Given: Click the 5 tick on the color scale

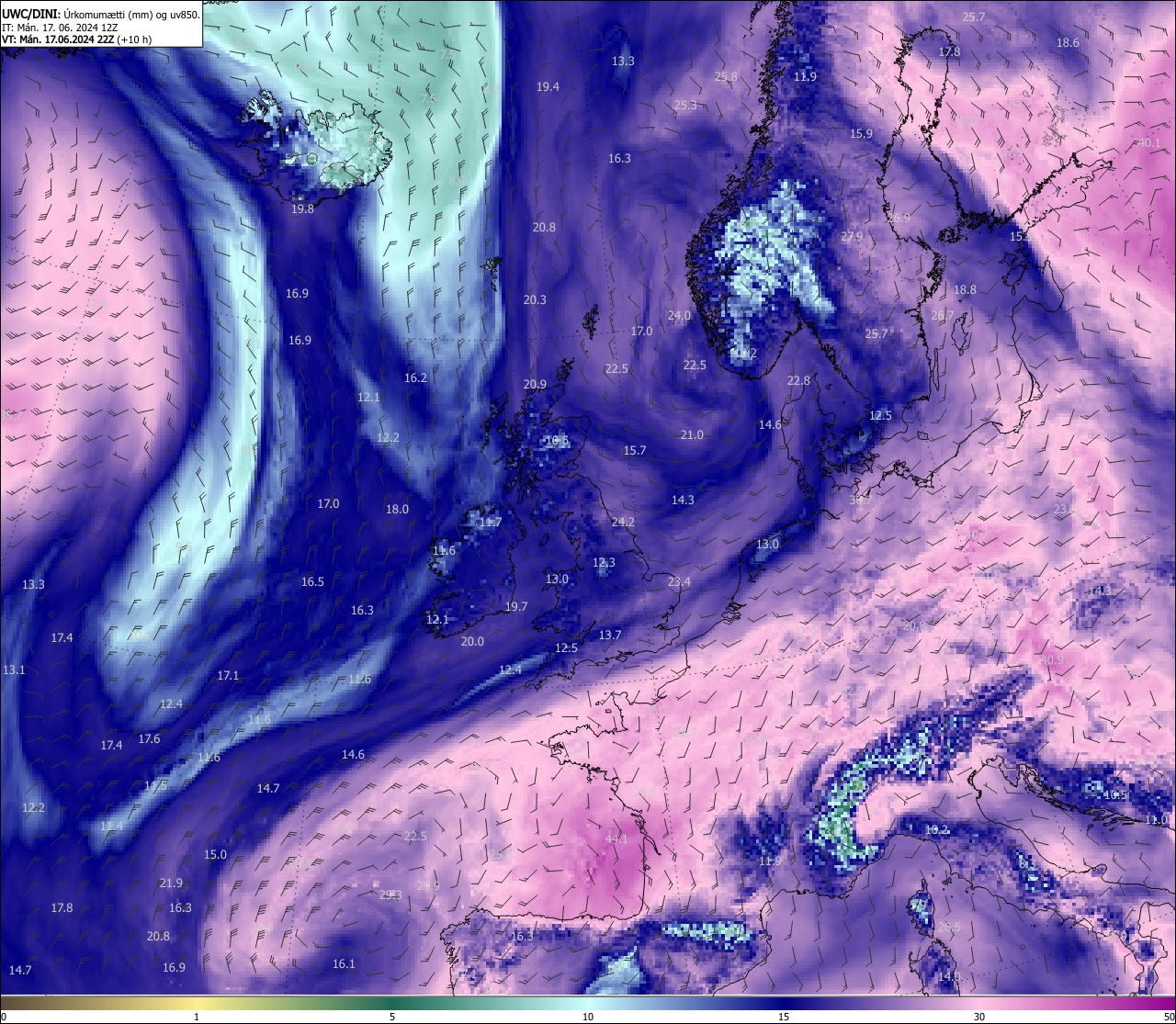Looking at the screenshot, I should click(392, 1017).
